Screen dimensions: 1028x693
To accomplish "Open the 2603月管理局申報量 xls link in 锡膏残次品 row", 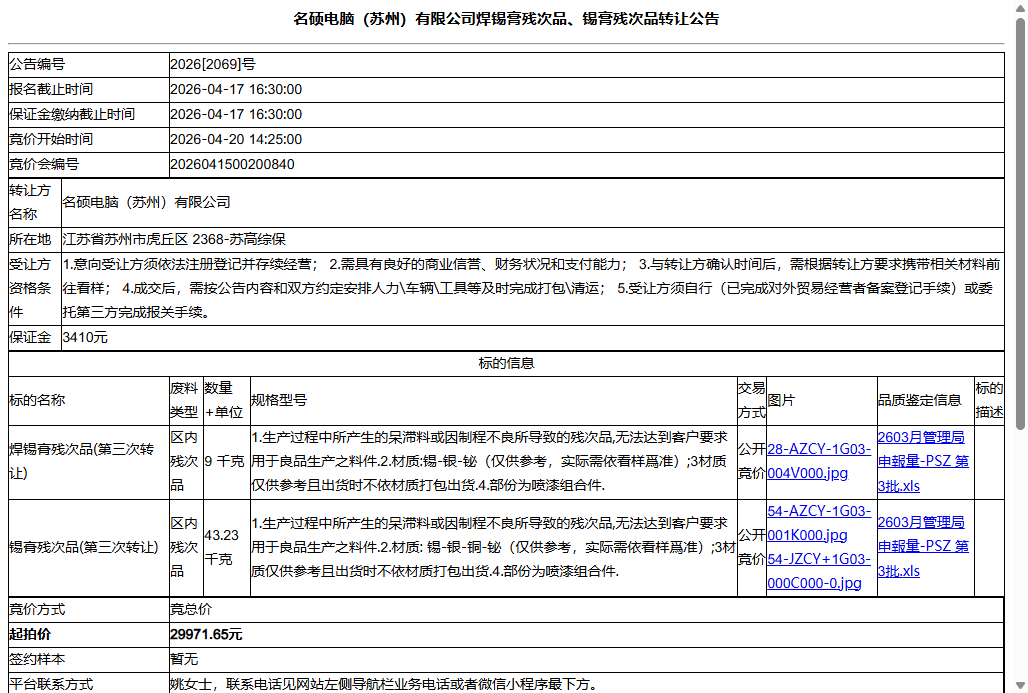I will click(x=923, y=547).
